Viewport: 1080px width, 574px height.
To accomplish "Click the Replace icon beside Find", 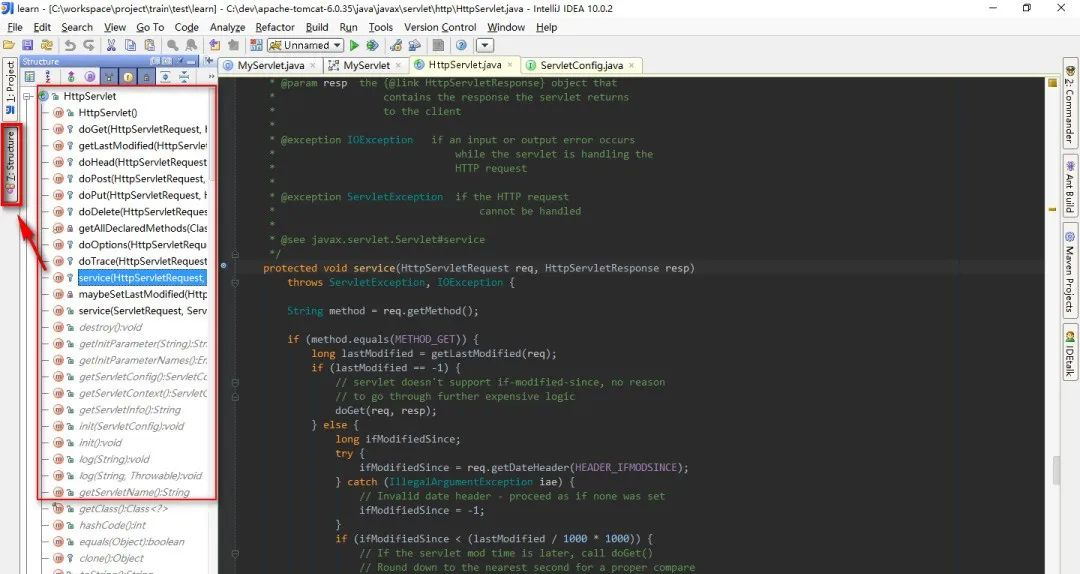I will 191,45.
